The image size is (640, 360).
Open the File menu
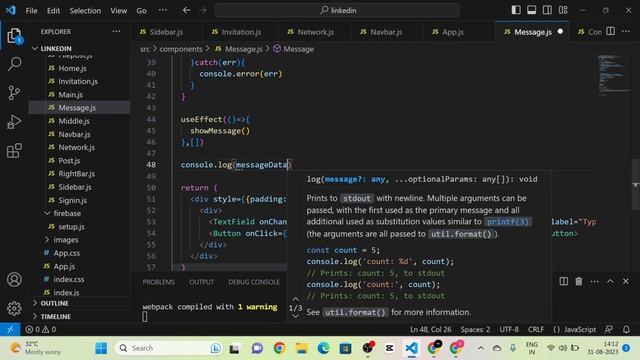(x=31, y=11)
